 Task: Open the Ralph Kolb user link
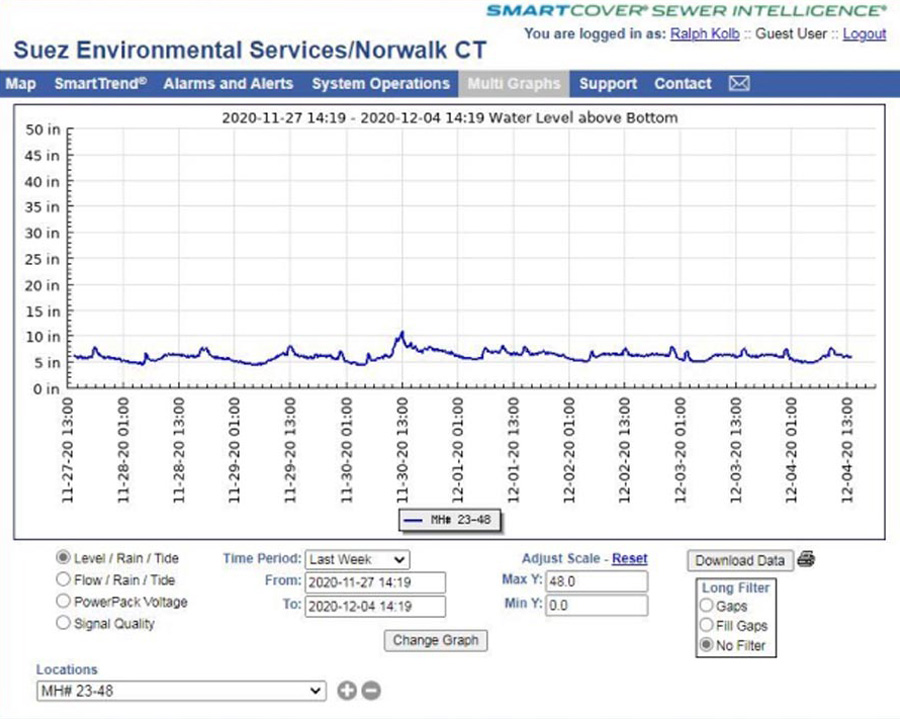(705, 34)
